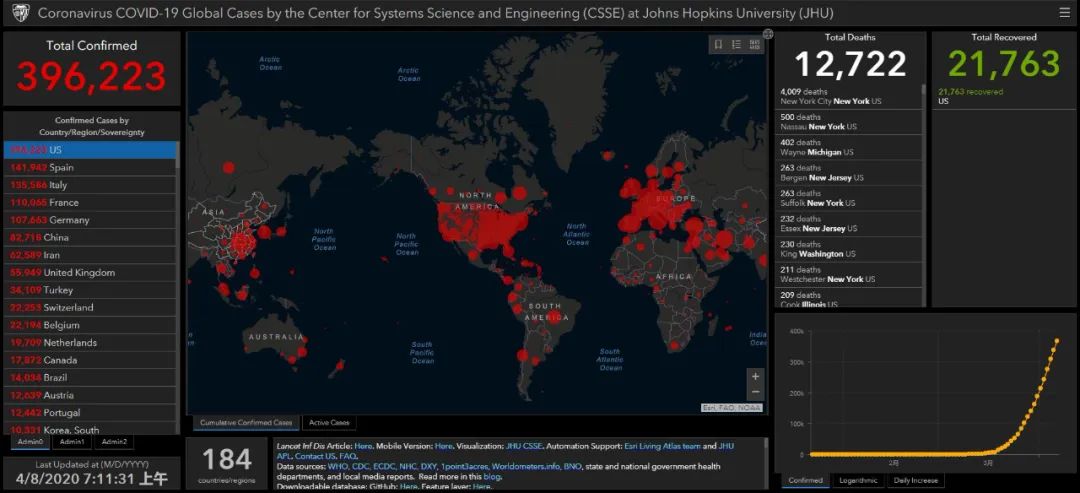Switch to Active Cases map tab
Viewport: 1080px width, 493px height.
[329, 423]
